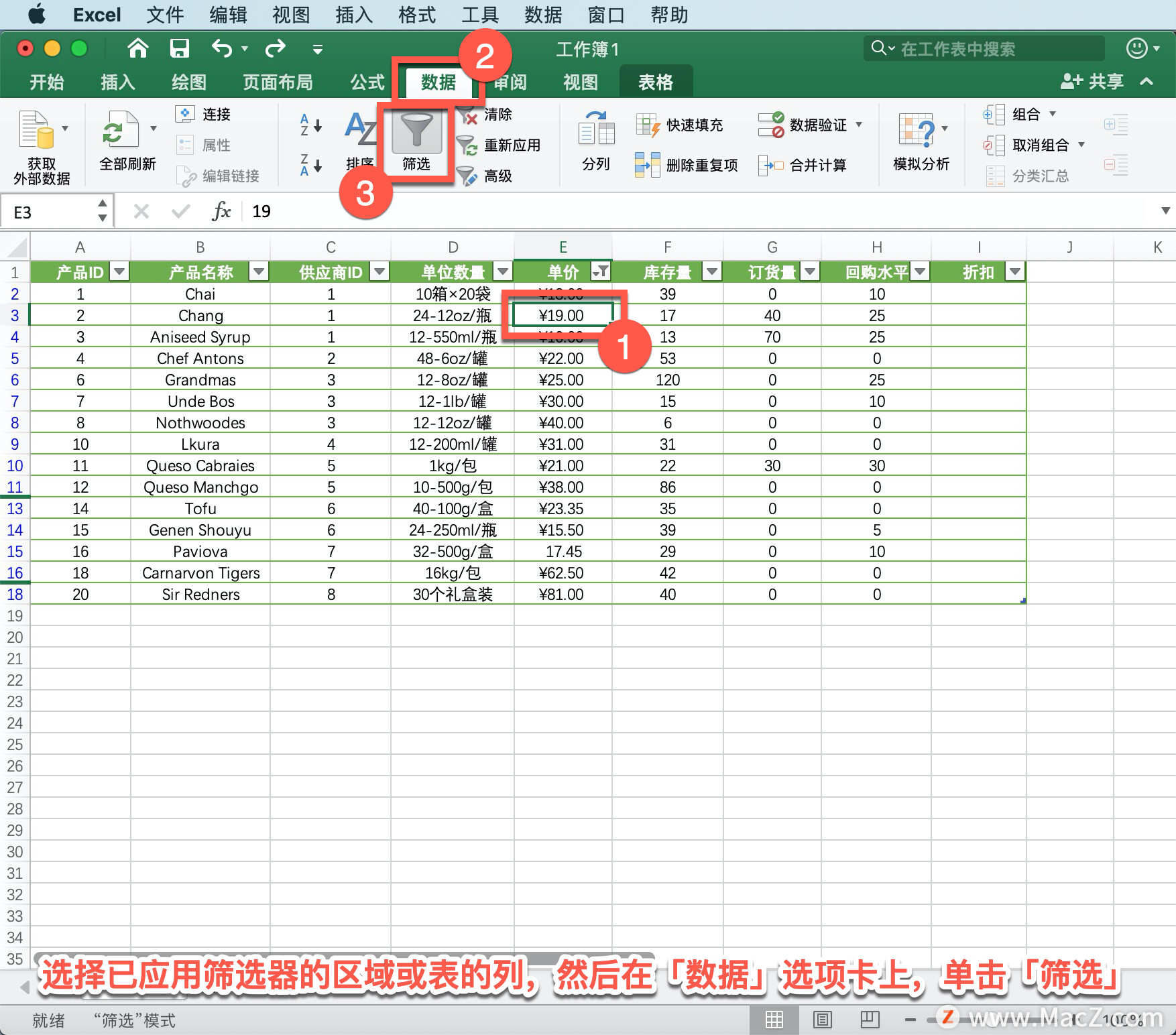
Task: Open the 开始 ribbon tab
Action: tap(47, 82)
